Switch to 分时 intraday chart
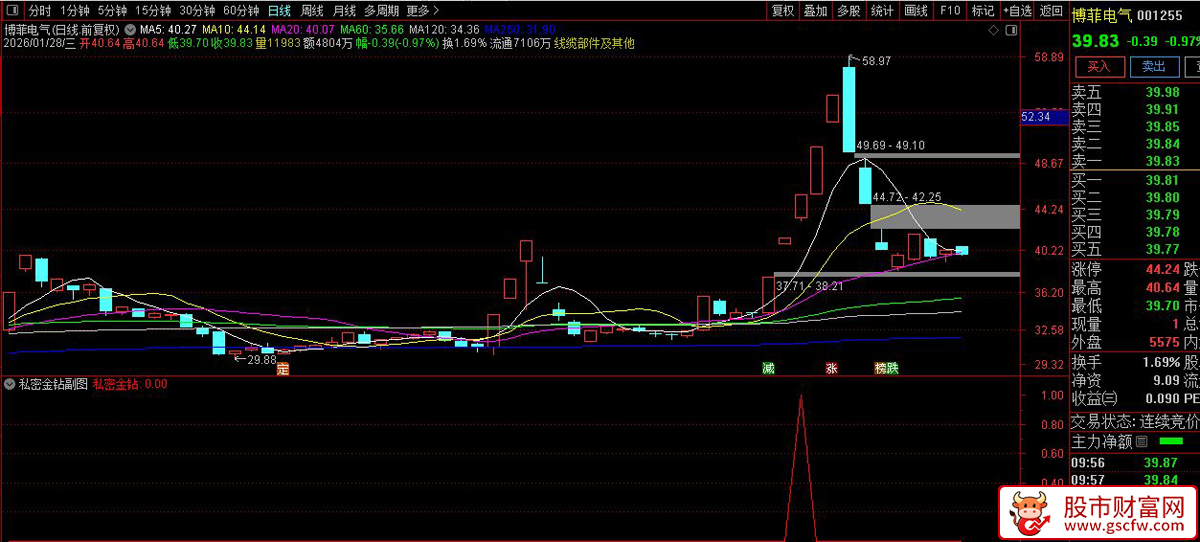The width and height of the screenshot is (1200, 542). (x=39, y=11)
